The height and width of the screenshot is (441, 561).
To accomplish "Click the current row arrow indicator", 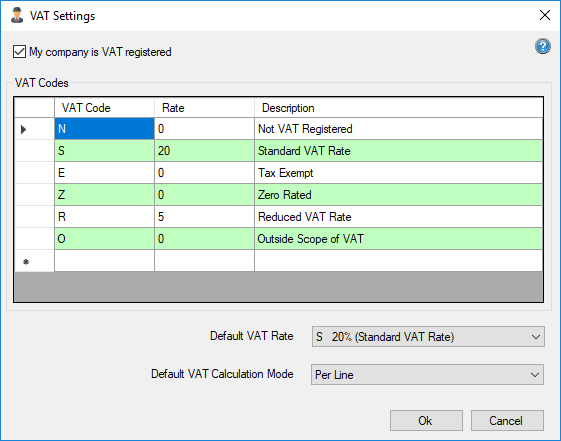I will (24, 129).
